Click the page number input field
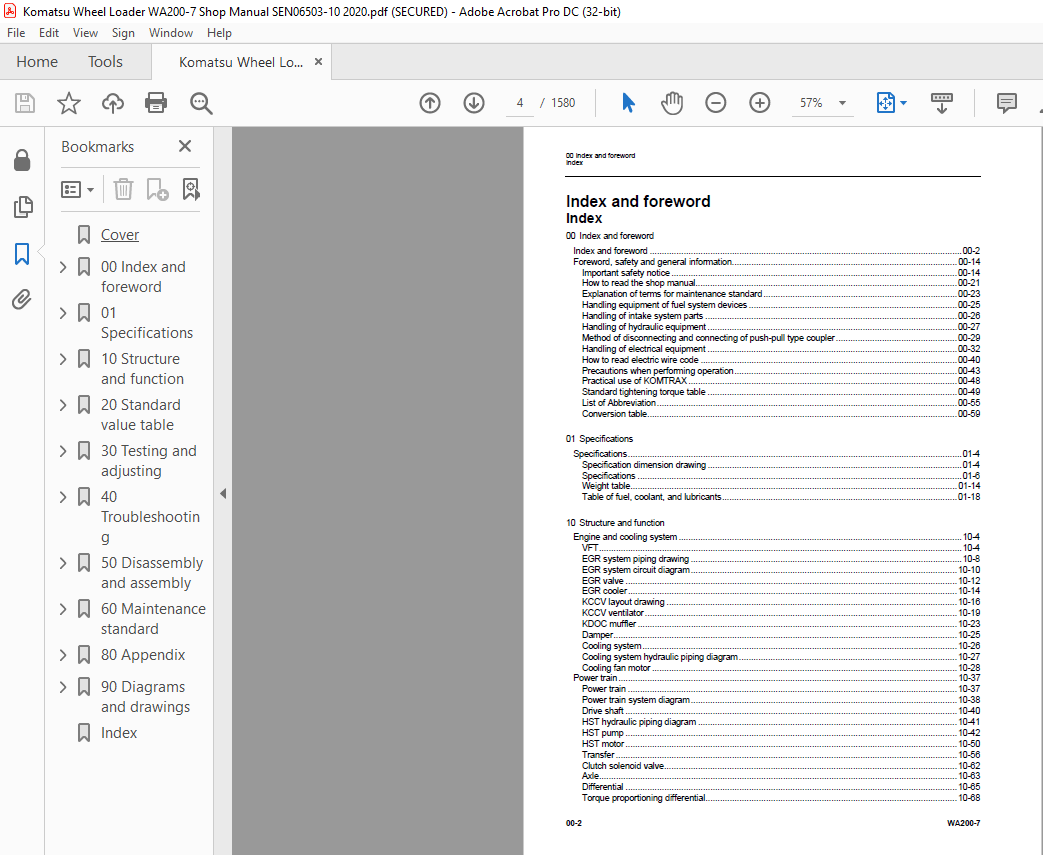The width and height of the screenshot is (1043, 855). tap(520, 103)
